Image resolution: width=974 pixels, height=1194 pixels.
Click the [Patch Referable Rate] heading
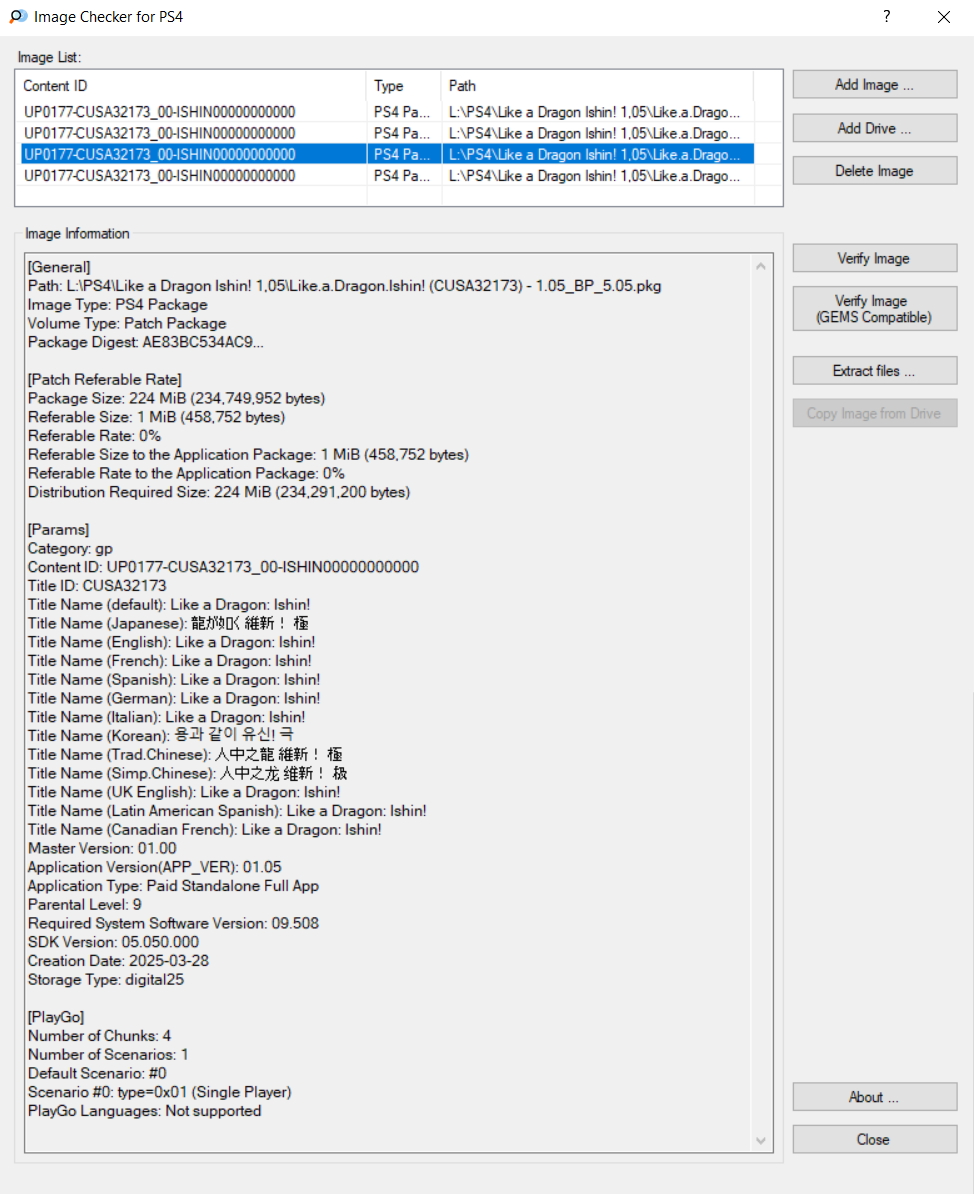tap(104, 380)
